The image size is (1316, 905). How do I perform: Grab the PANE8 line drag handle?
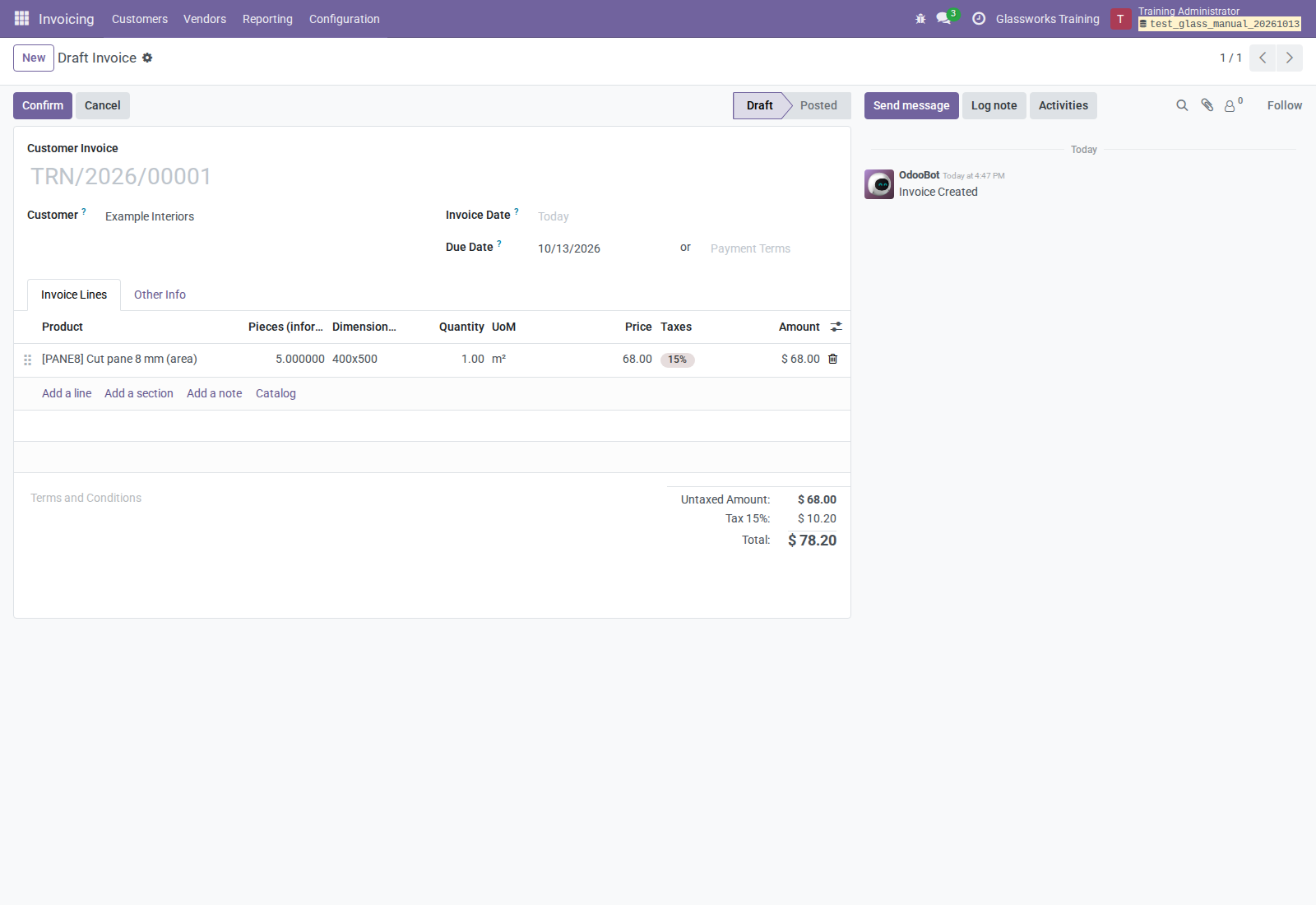point(27,360)
